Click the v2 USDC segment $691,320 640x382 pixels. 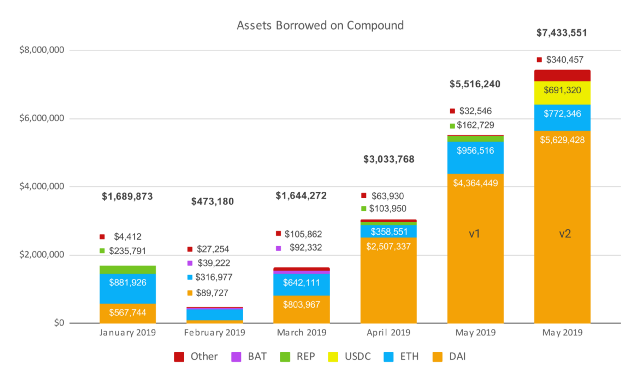pyautogui.click(x=562, y=93)
